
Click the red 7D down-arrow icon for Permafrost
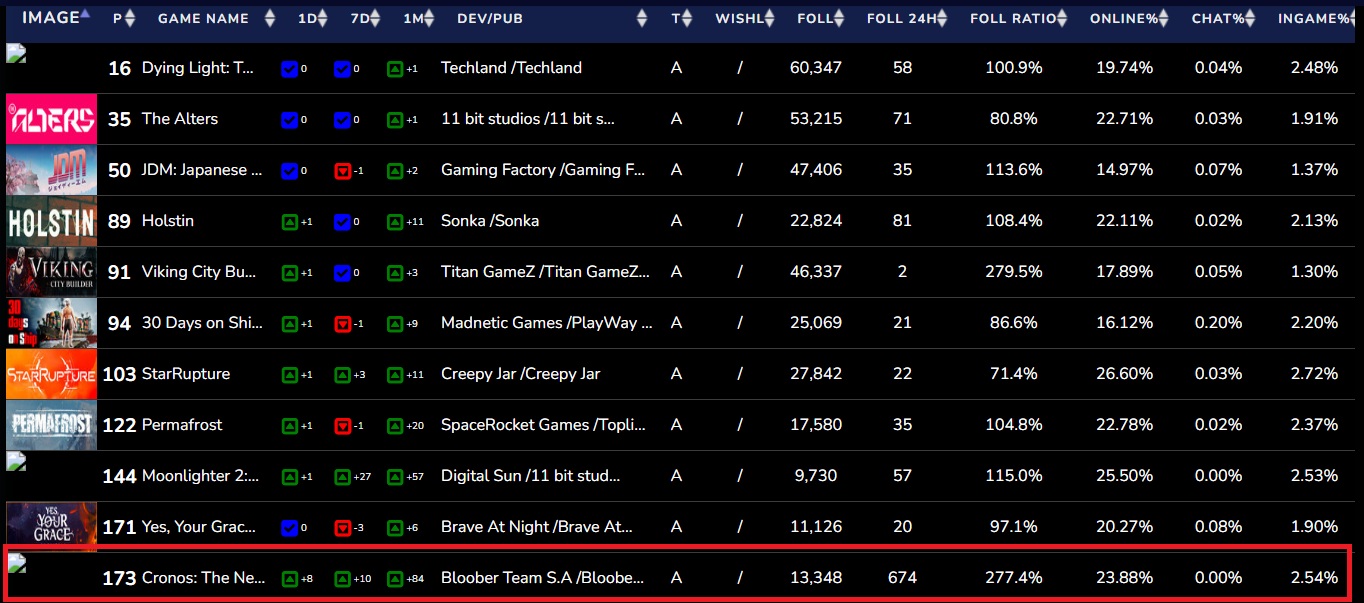point(342,425)
